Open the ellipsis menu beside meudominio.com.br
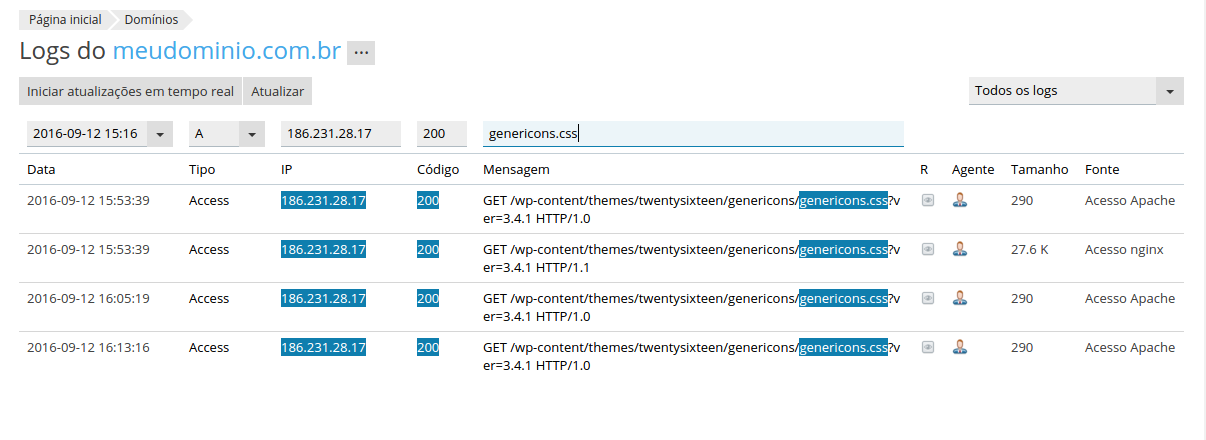Image resolution: width=1206 pixels, height=440 pixels. pyautogui.click(x=361, y=53)
